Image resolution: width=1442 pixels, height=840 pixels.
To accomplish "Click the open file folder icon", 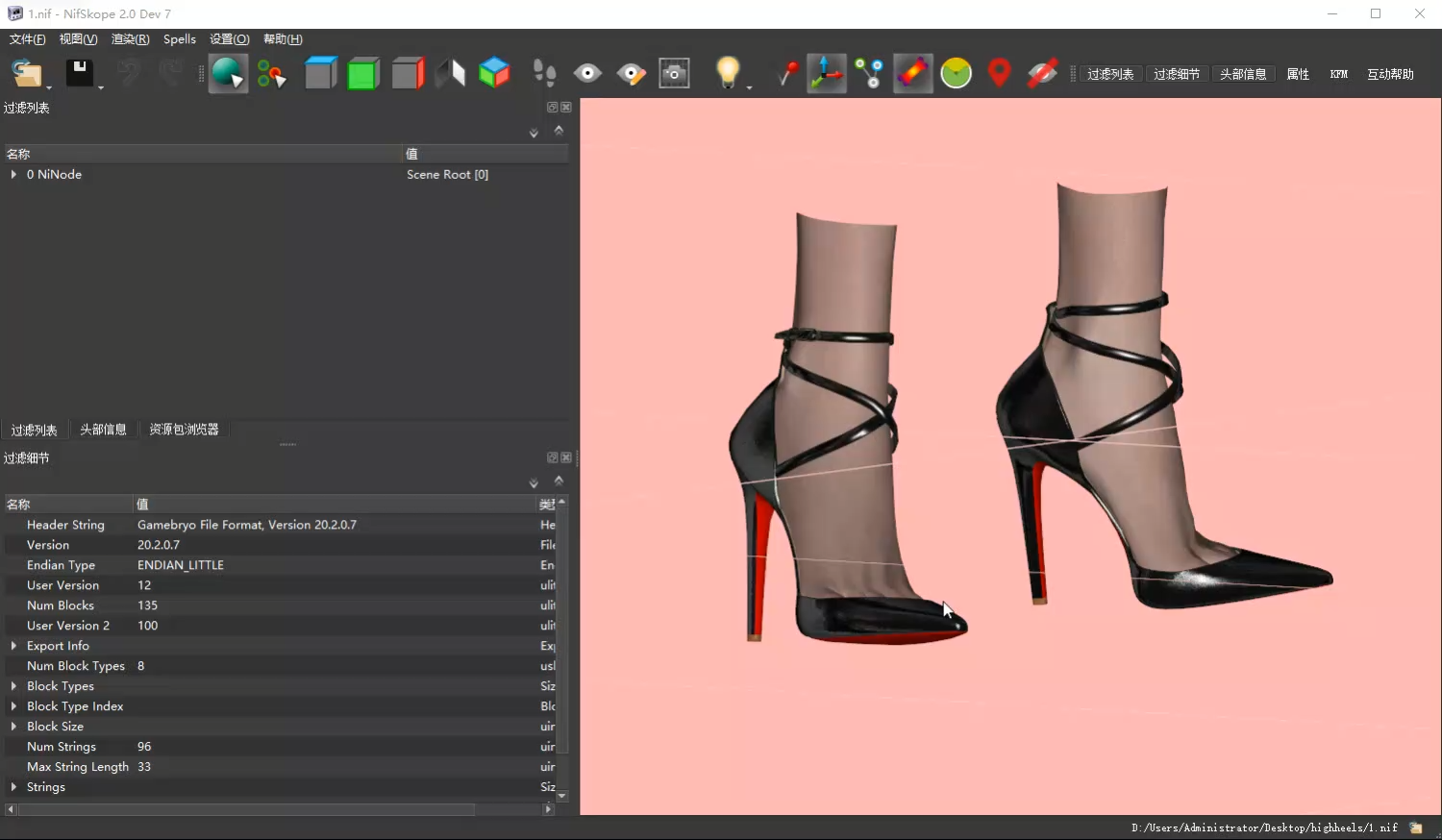I will pyautogui.click(x=26, y=74).
